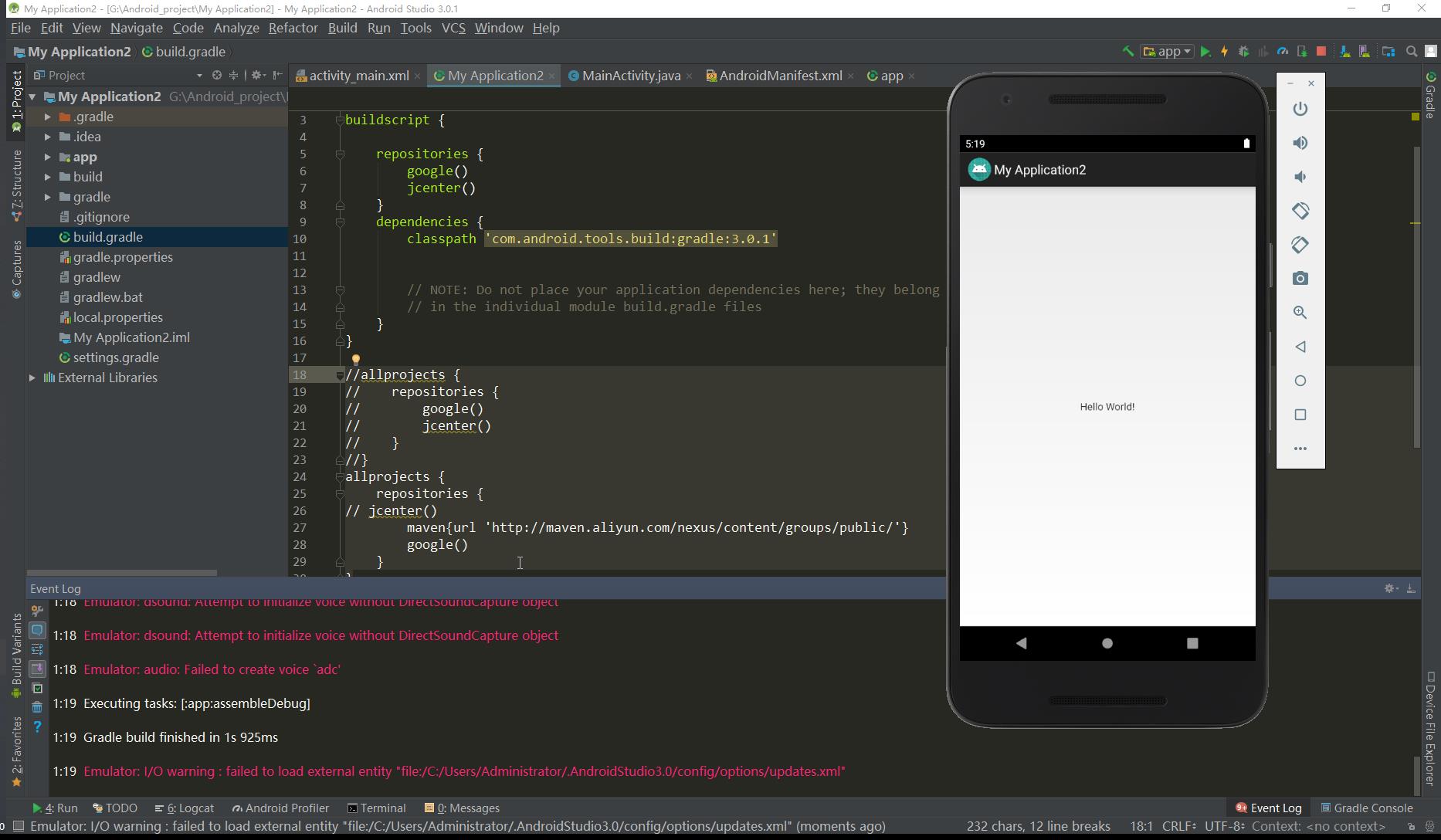Viewport: 1441px width, 840px height.
Task: Open the Gradle Console
Action: [1367, 808]
